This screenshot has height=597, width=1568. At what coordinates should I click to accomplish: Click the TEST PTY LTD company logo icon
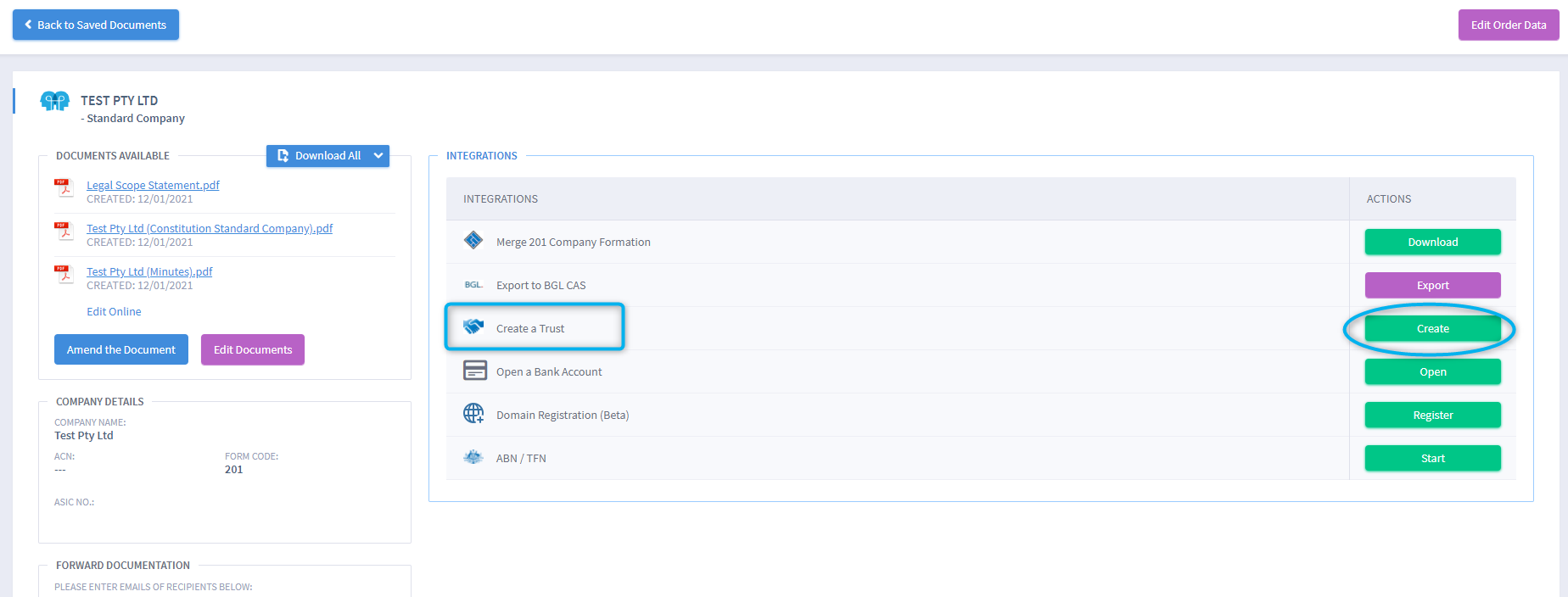point(55,102)
